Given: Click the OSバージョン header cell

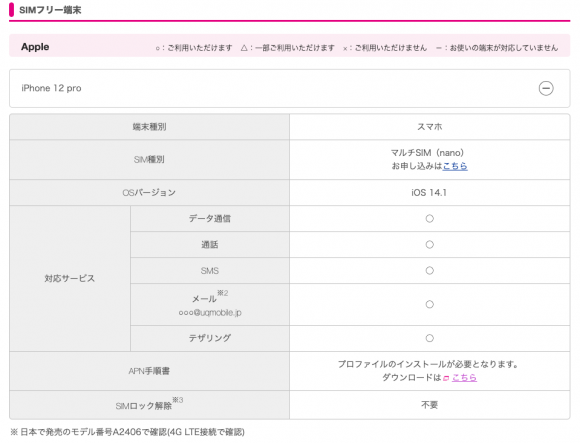Looking at the screenshot, I should click(149, 193).
